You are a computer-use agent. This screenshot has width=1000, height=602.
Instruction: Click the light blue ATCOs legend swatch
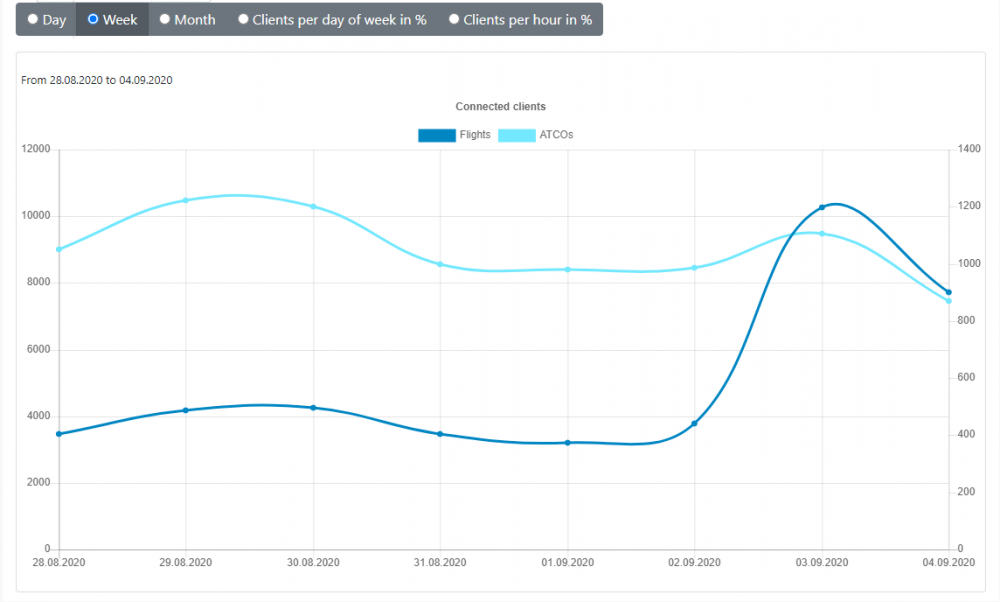coord(517,135)
